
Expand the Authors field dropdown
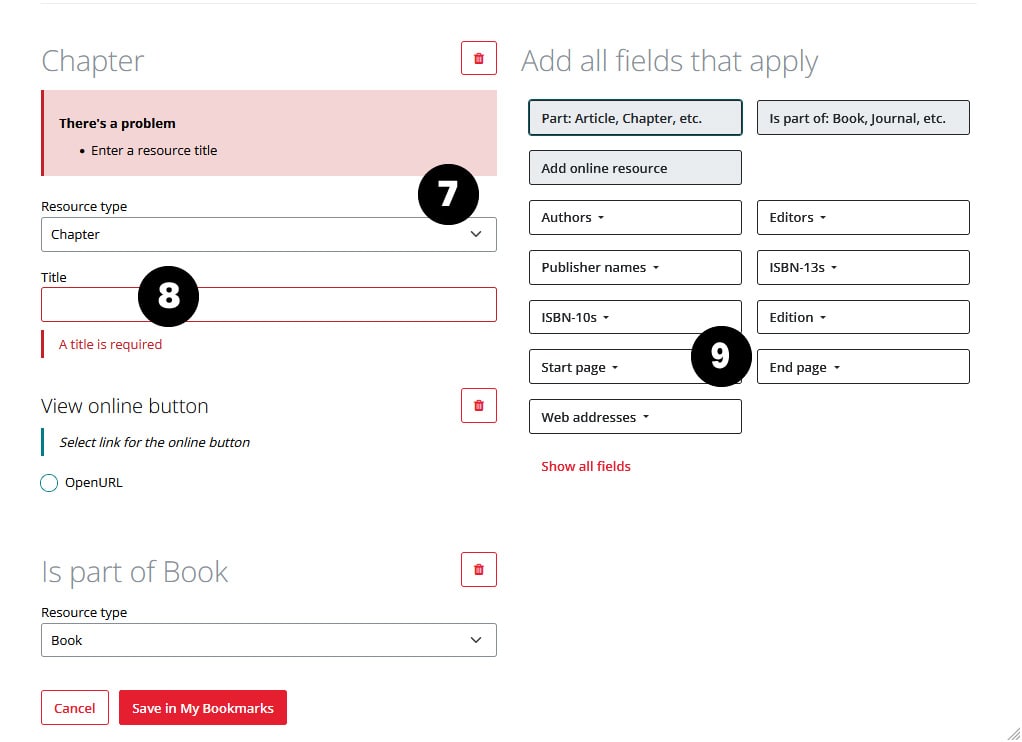click(x=634, y=218)
